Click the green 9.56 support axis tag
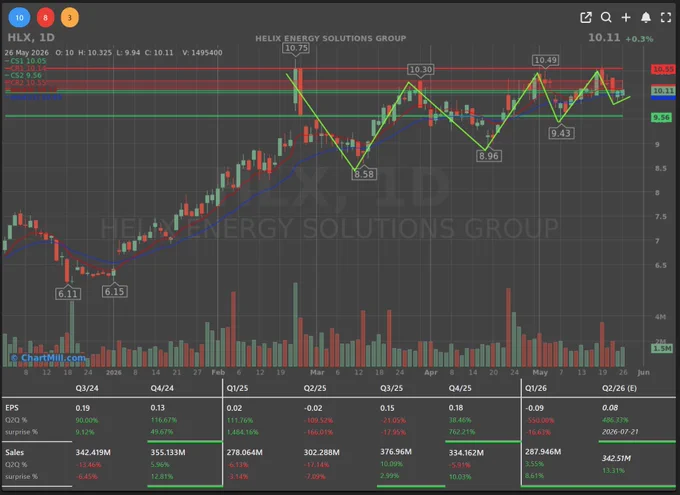The image size is (680, 495). pos(662,118)
